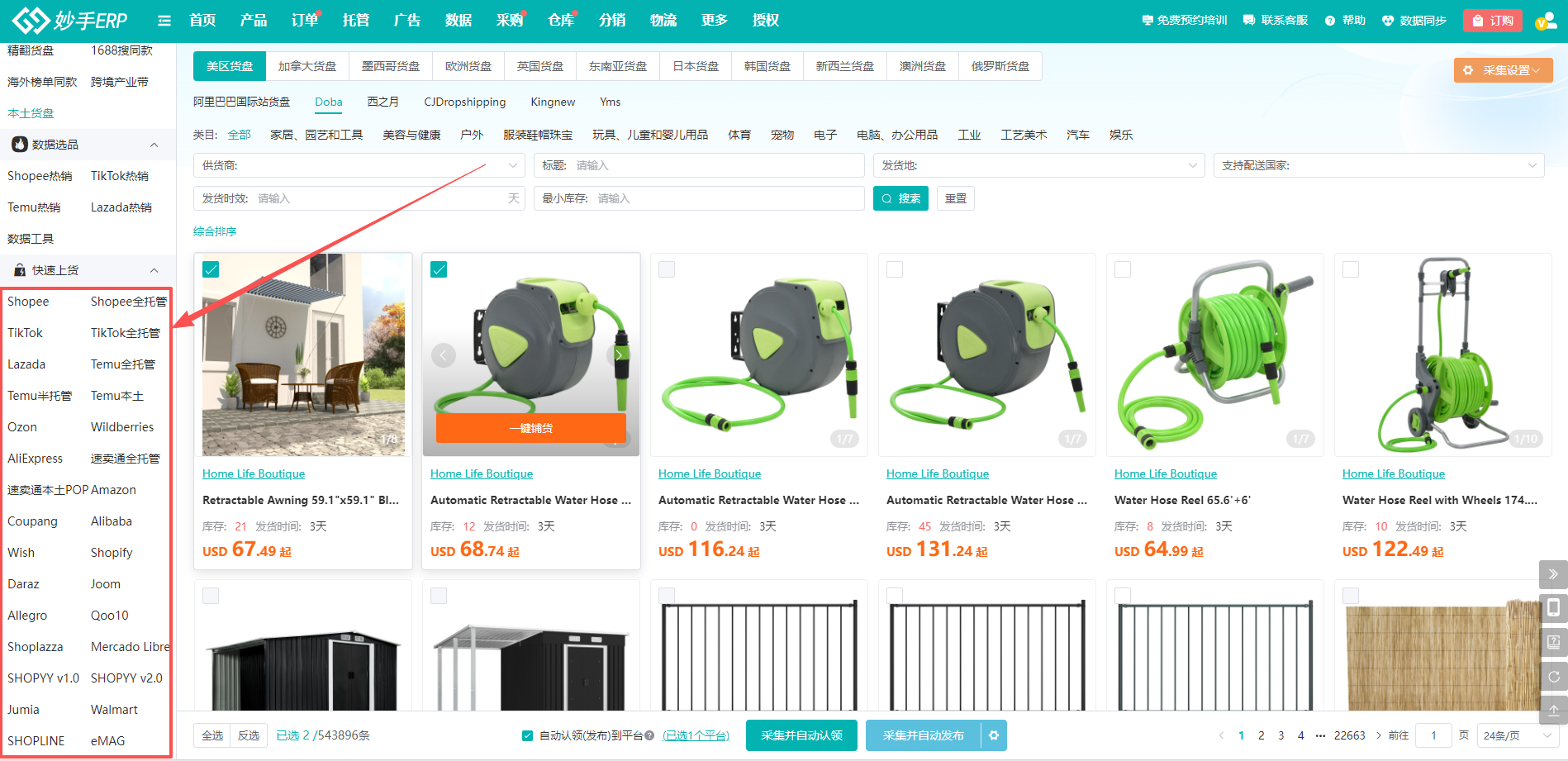Image resolution: width=1568 pixels, height=761 pixels.
Task: Open the 发货地 ship-from dropdown
Action: 1038,165
